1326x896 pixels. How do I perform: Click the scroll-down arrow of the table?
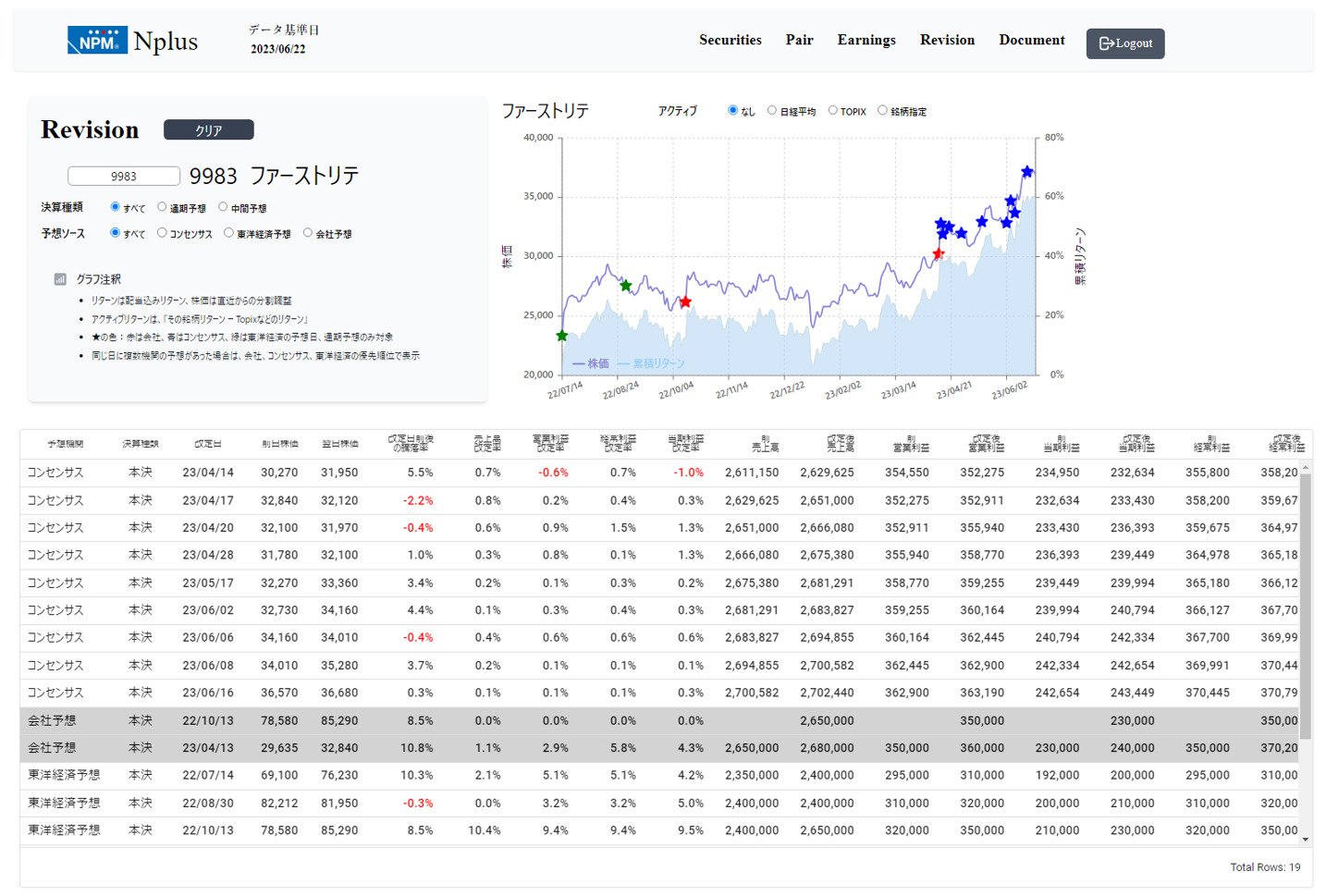click(x=1306, y=840)
